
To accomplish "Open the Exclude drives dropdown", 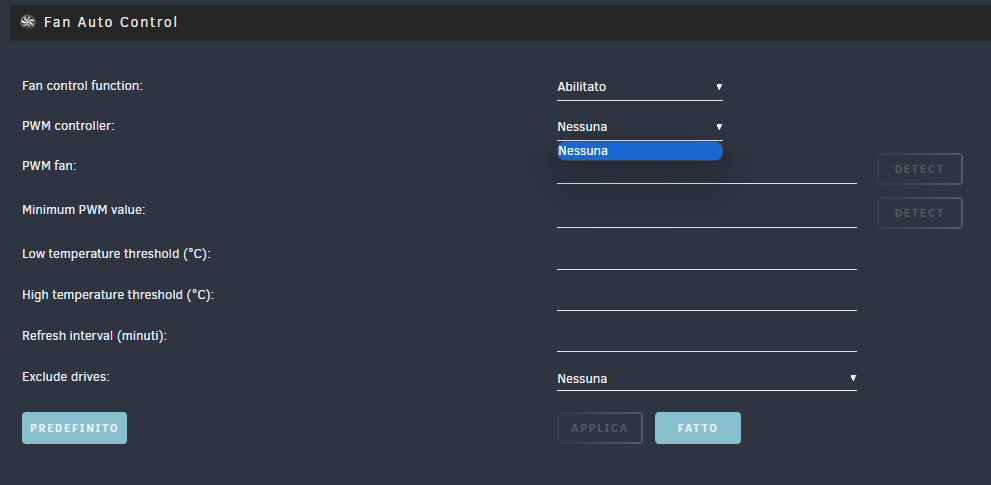I will (707, 379).
